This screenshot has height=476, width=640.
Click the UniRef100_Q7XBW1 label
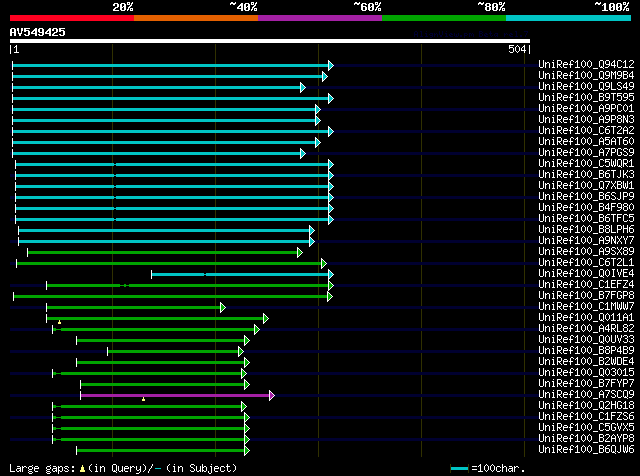click(586, 186)
